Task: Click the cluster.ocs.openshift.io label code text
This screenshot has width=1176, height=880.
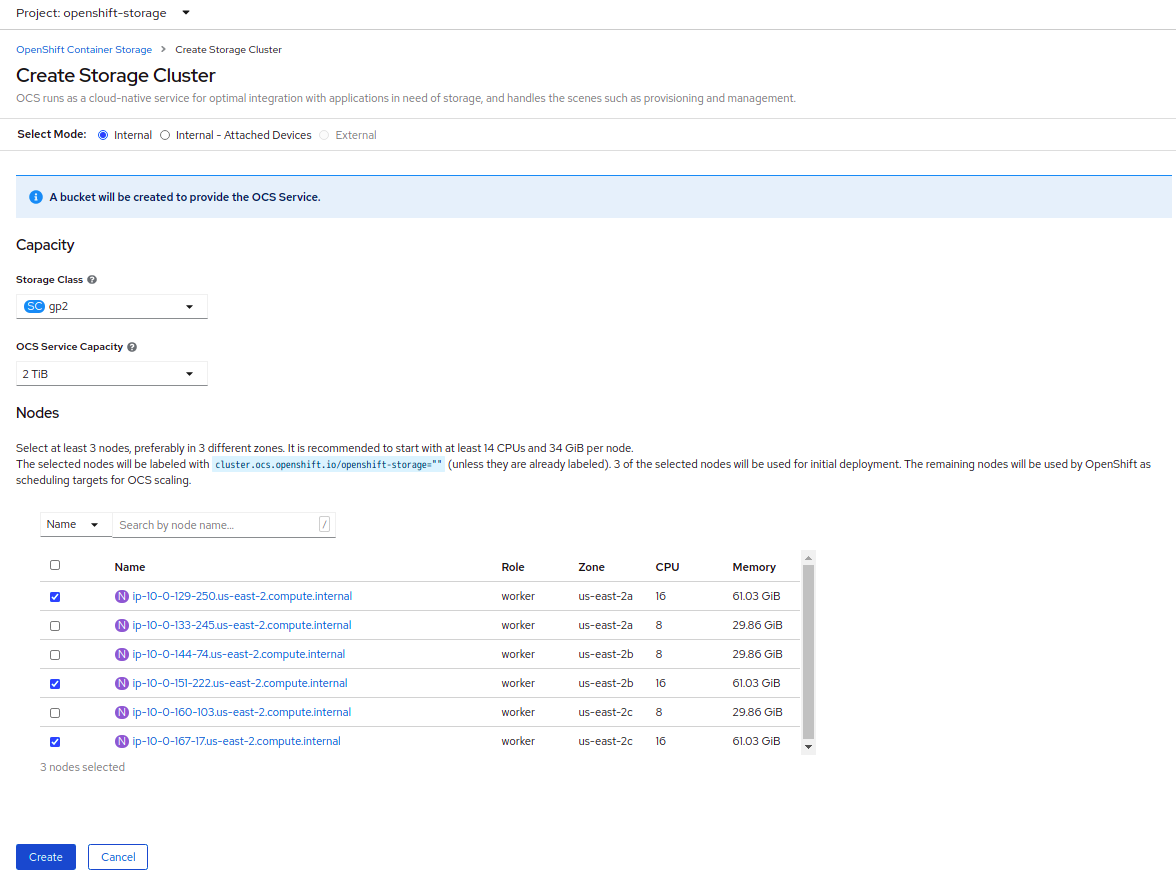Action: click(328, 465)
